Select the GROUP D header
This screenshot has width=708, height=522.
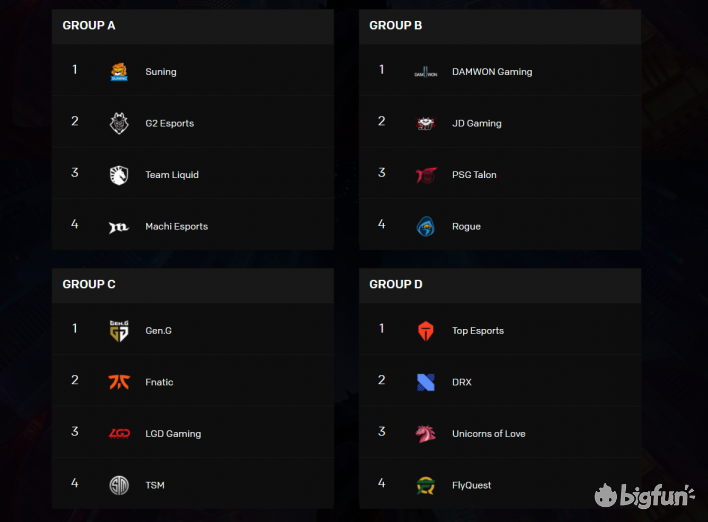coord(396,284)
